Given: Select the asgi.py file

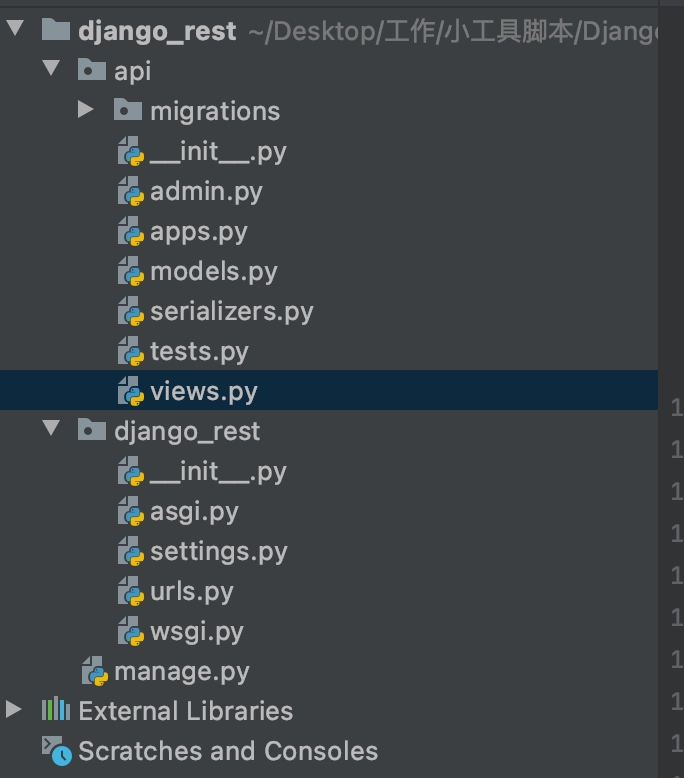Looking at the screenshot, I should 194,511.
